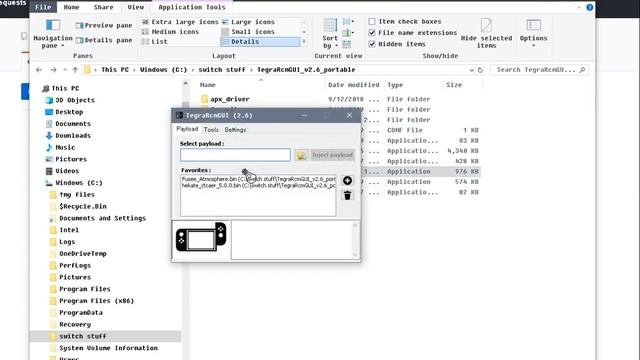Select 3D Objects in navigation pane
This screenshot has width=640, height=360.
(x=70, y=100)
